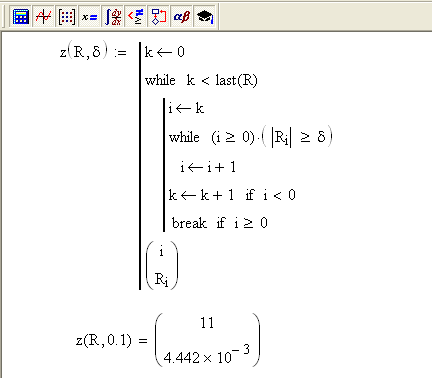Click the inner while condition with |Ri| ≥ δ

(251, 137)
